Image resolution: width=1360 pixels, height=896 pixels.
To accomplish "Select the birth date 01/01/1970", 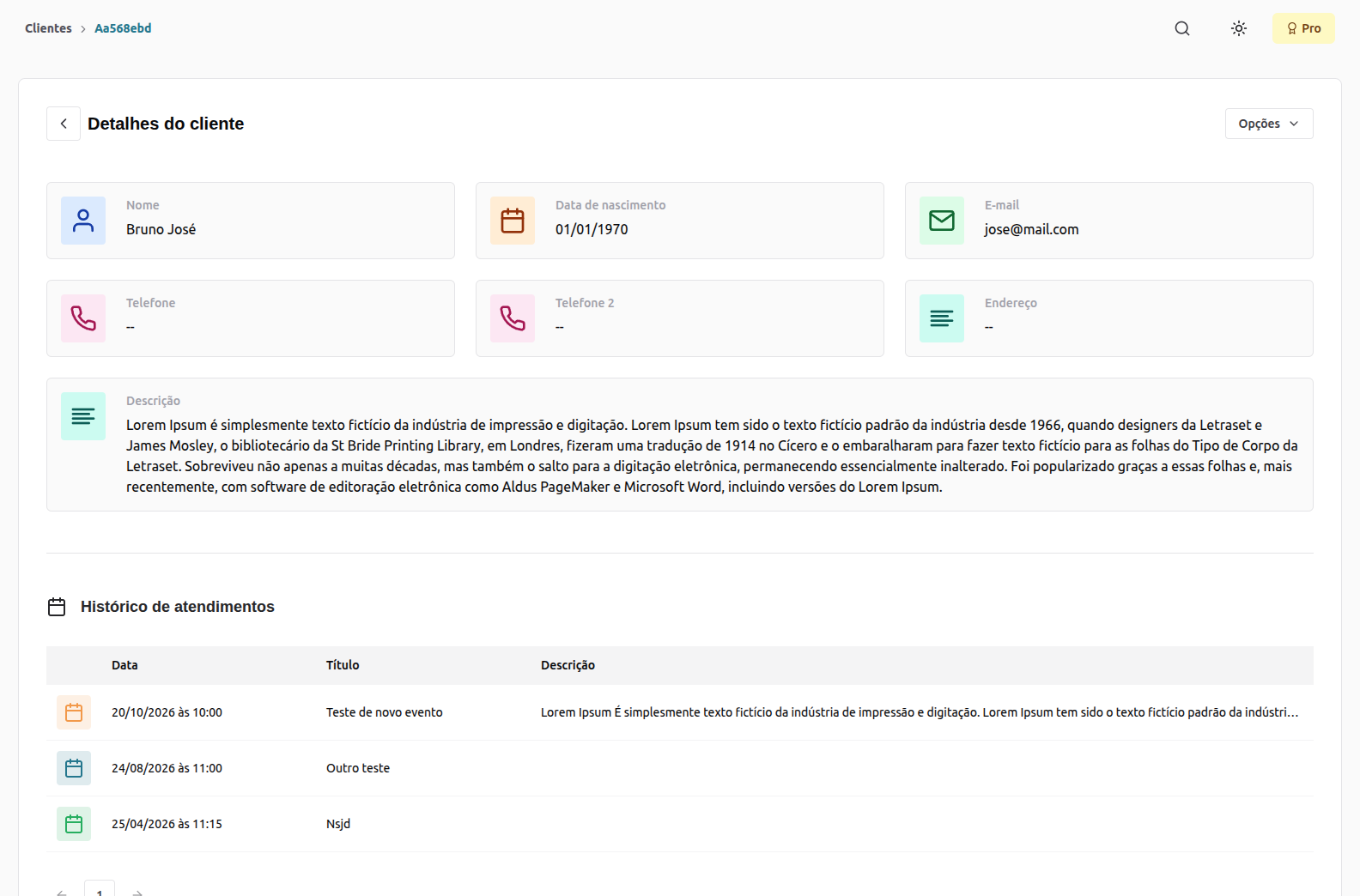I will tap(592, 229).
